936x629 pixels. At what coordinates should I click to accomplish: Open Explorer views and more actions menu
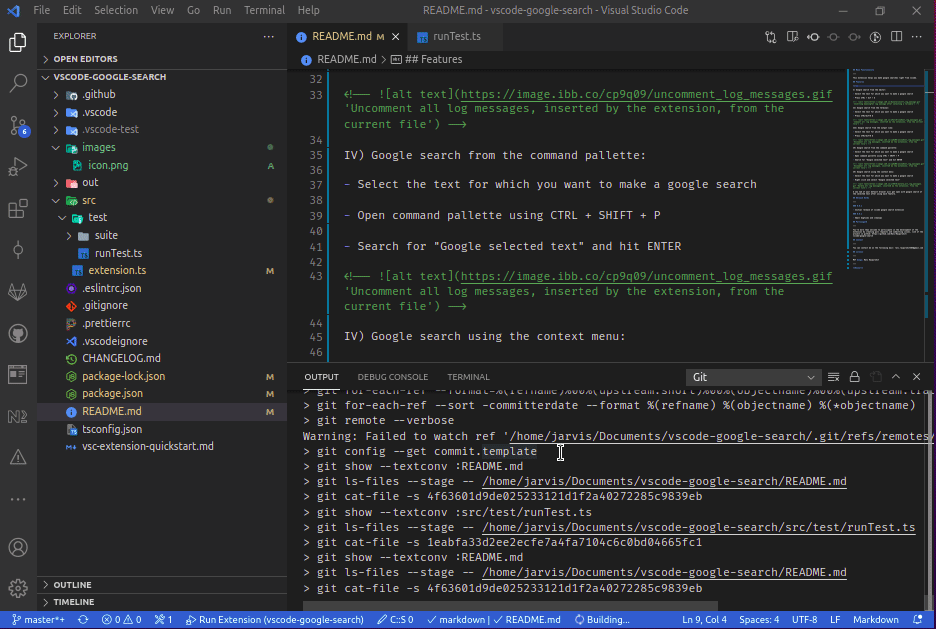click(x=269, y=36)
